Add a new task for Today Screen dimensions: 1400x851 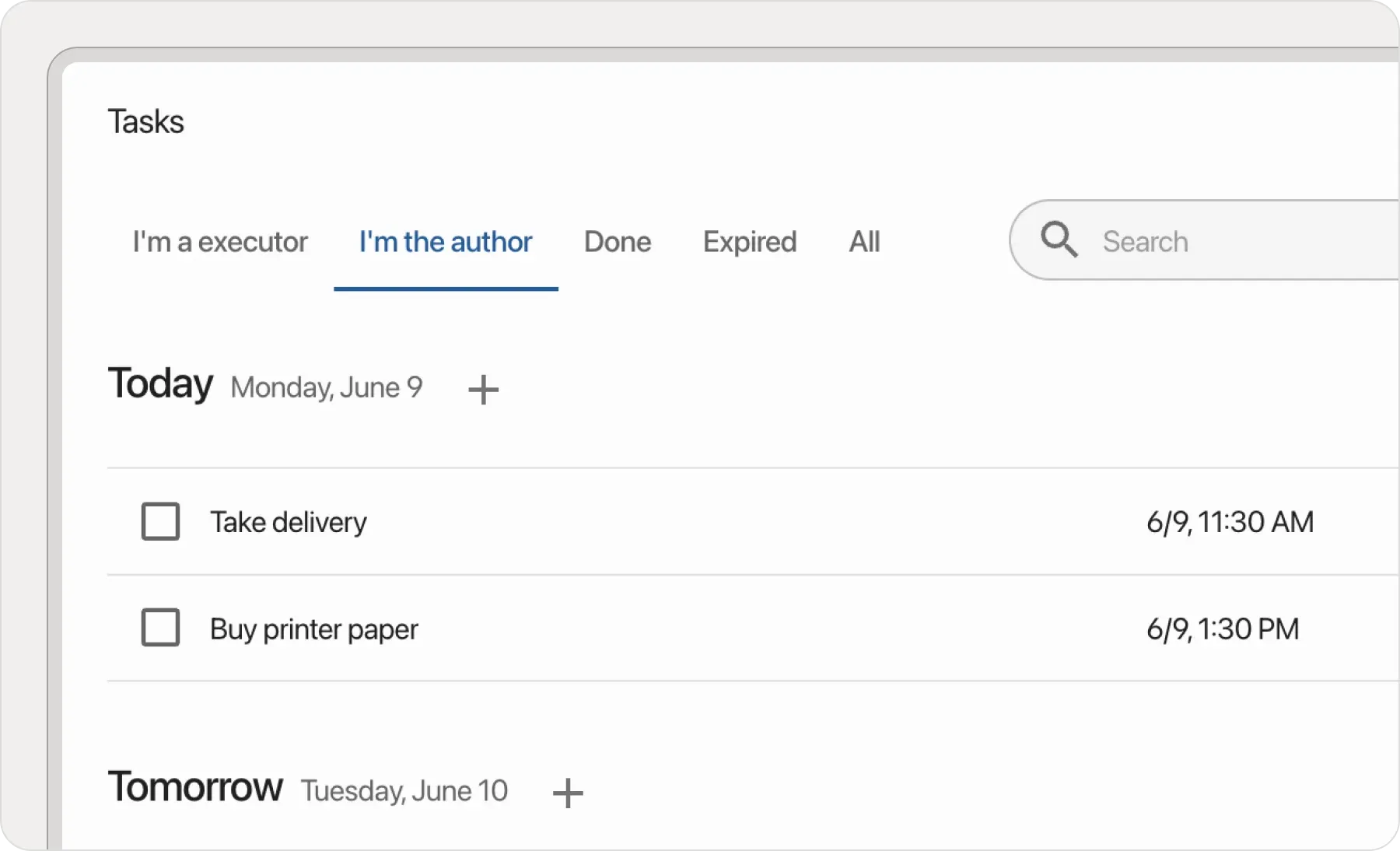483,389
